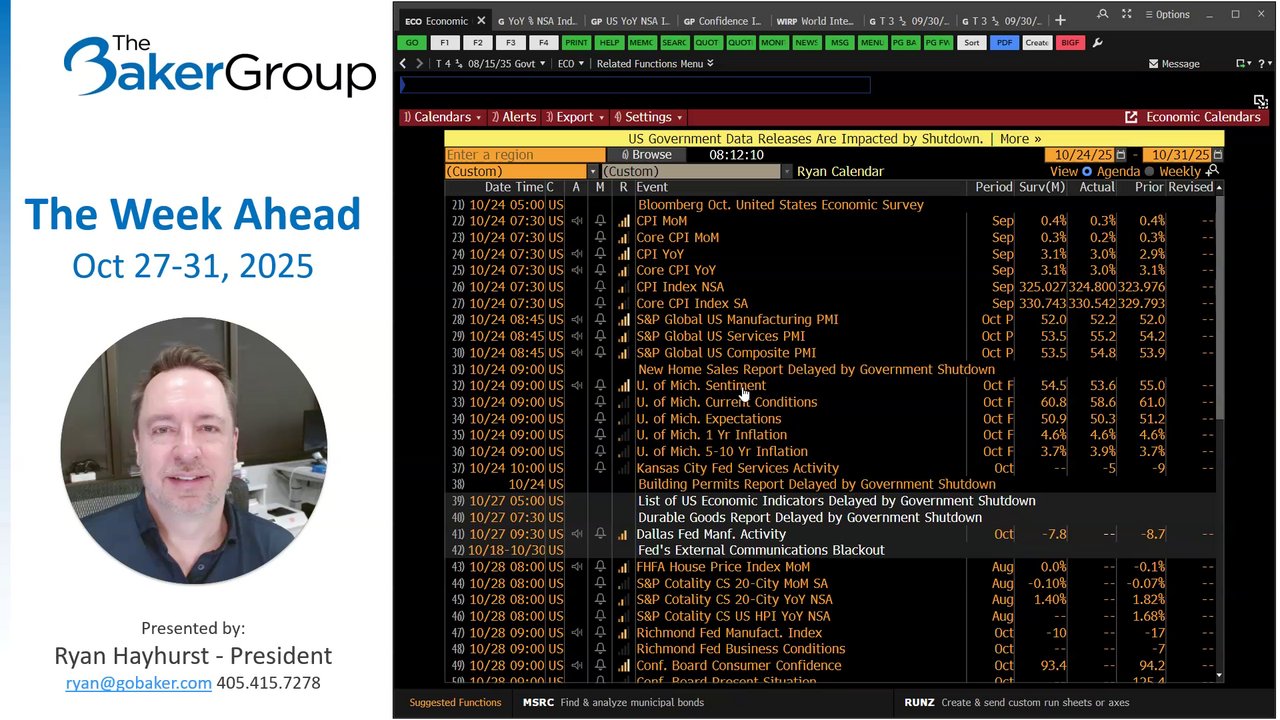Image resolution: width=1280 pixels, height=720 pixels.
Task: Toggle alert bell for Core CPI YoY
Action: point(600,270)
